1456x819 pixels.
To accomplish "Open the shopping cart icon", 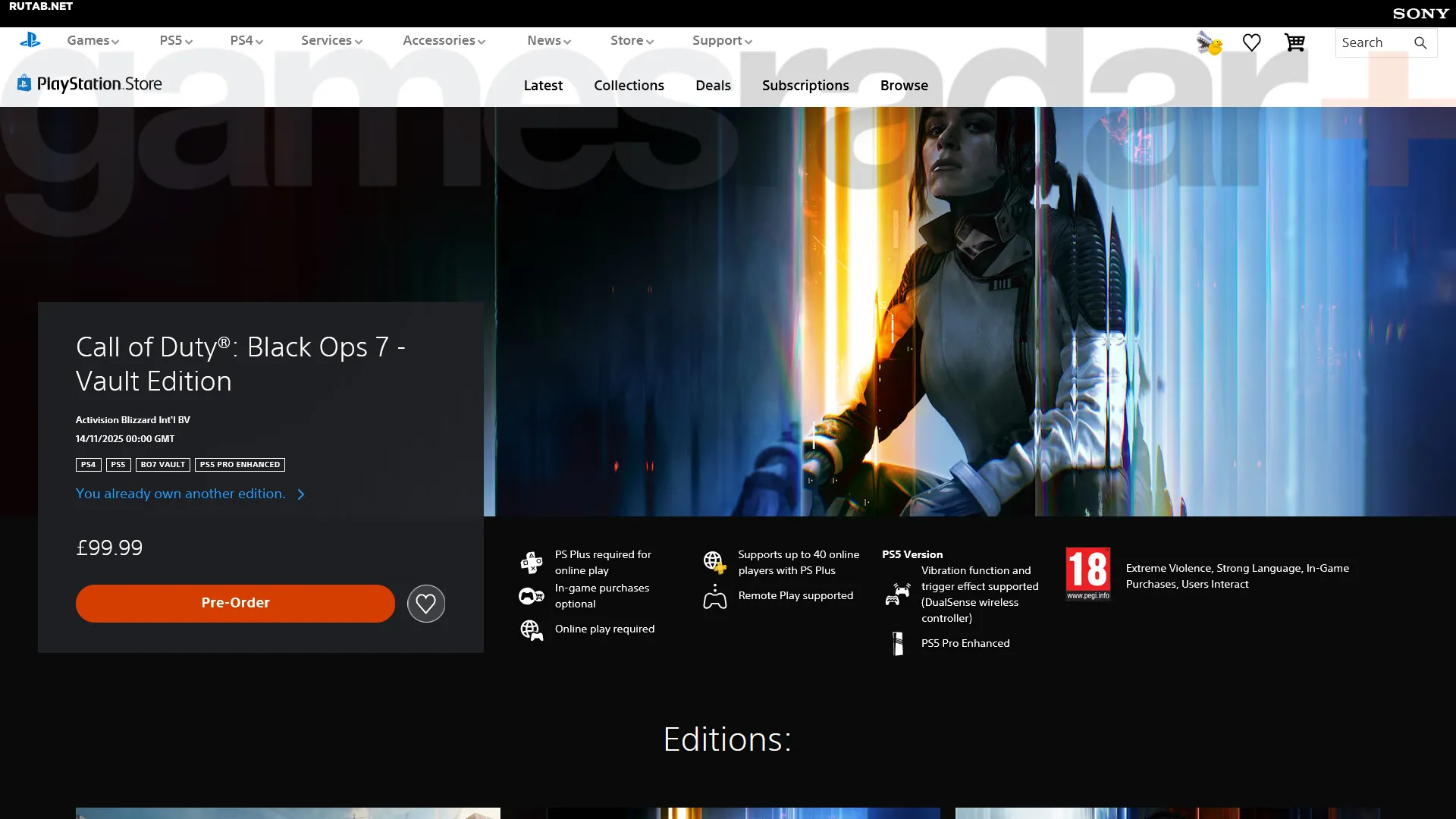I will point(1294,42).
